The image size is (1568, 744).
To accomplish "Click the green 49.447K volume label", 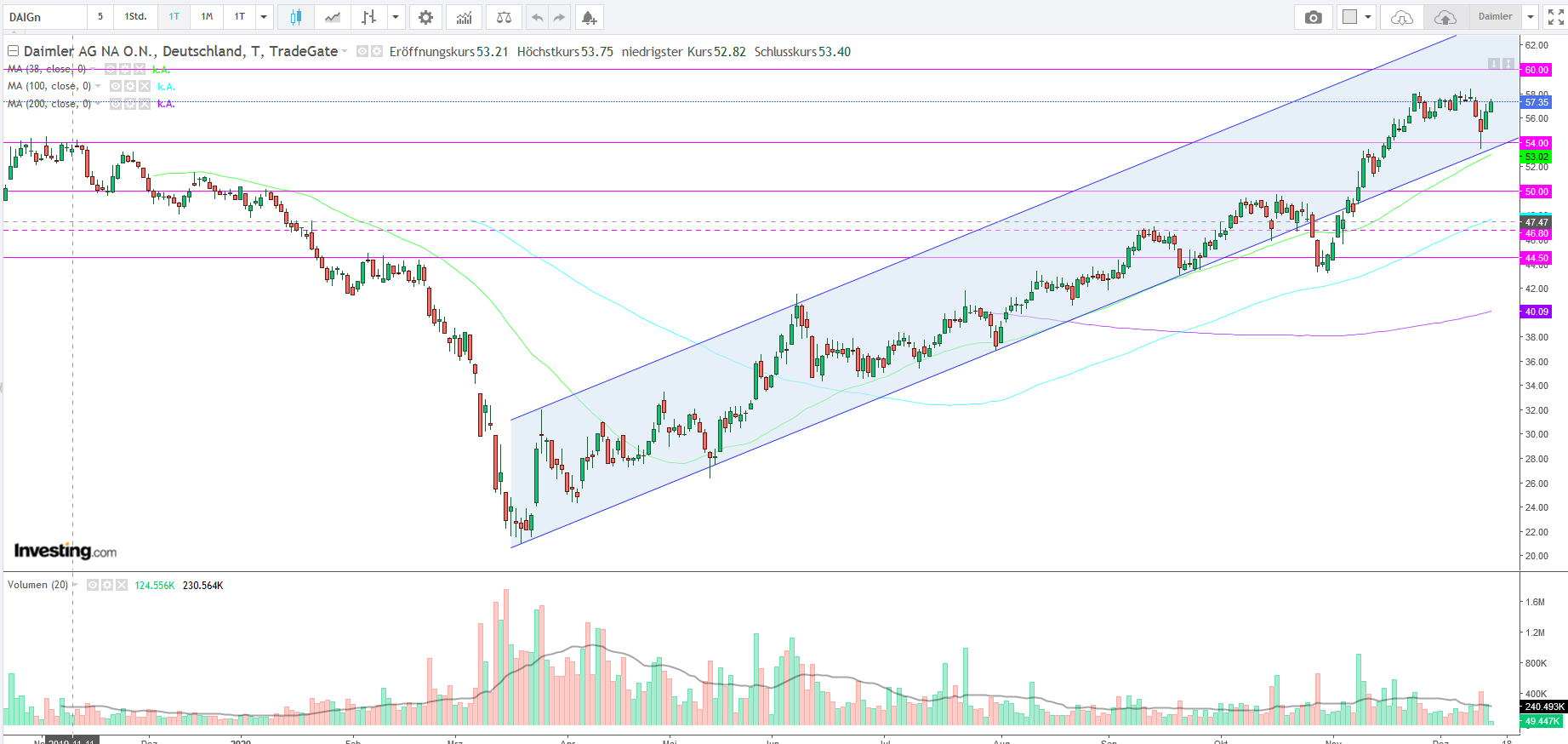I will coord(1542,721).
